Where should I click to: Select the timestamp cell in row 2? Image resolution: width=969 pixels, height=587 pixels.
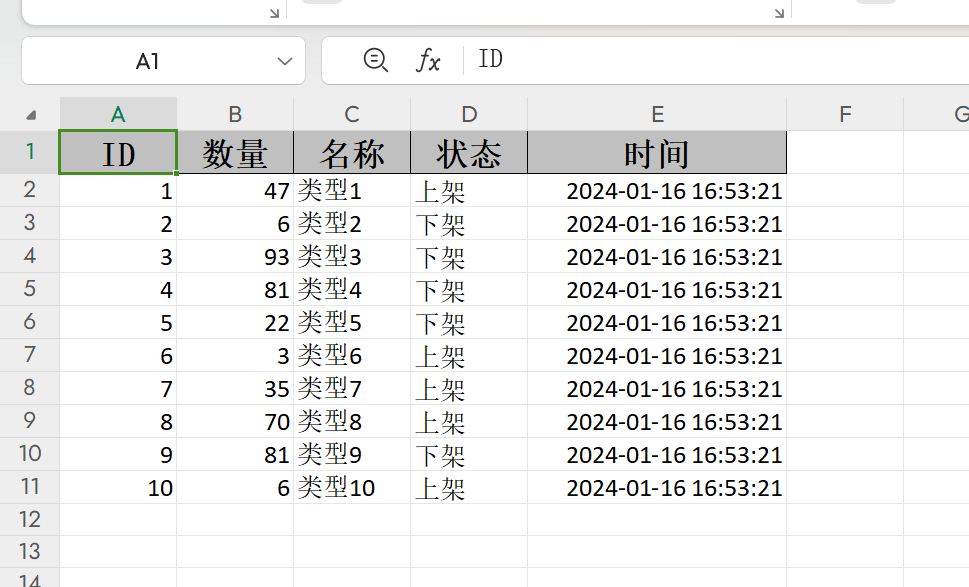pos(657,190)
